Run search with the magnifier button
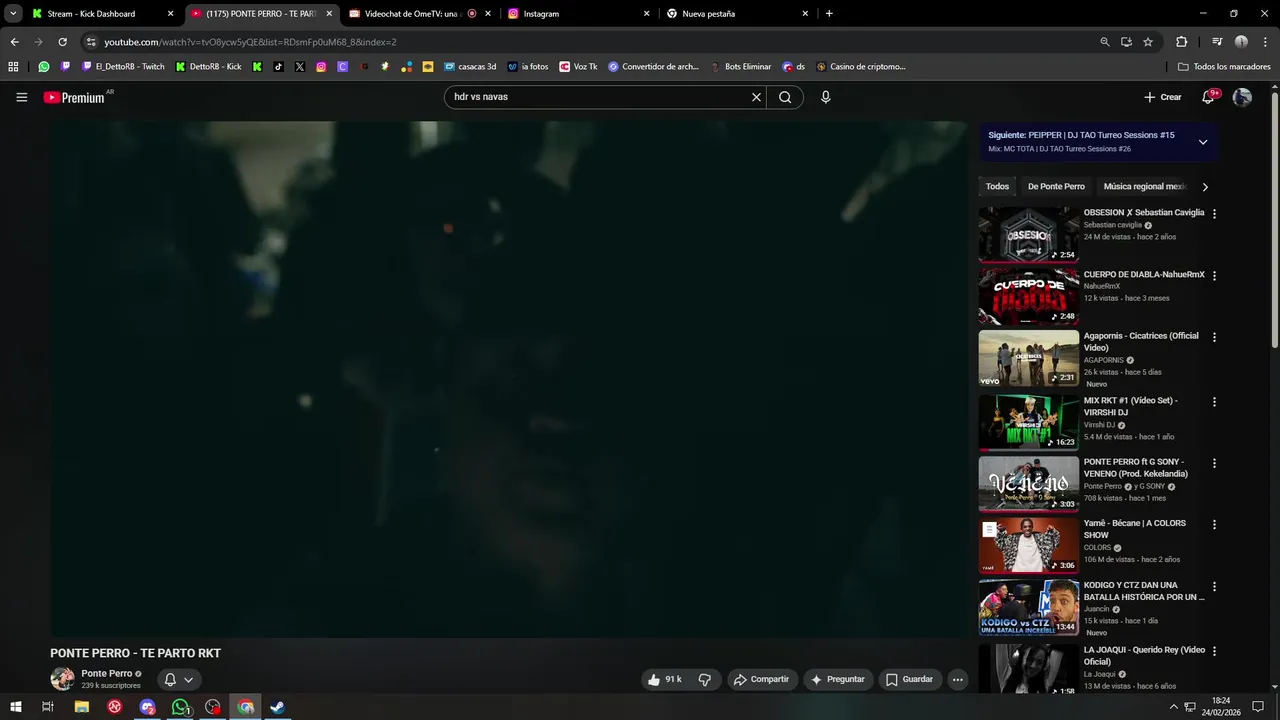This screenshot has width=1280, height=720. (x=785, y=97)
